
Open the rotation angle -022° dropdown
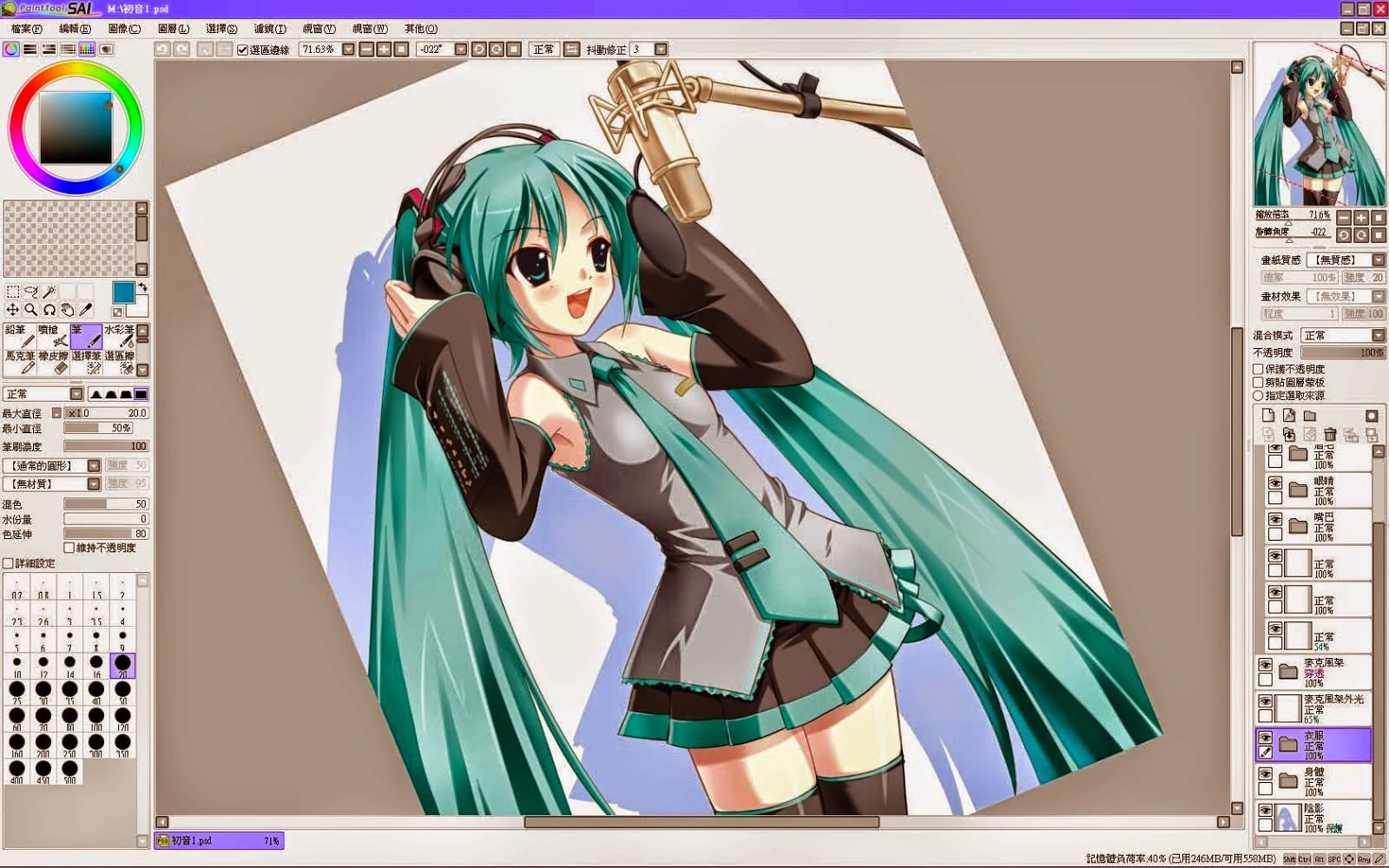[461, 49]
